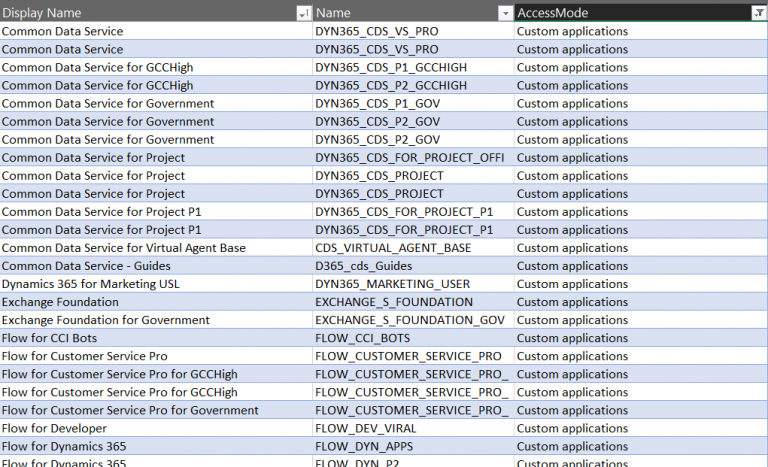
Task: Select the EXCHANGE_S_FOUNDATION_GOV cell
Action: [x=410, y=320]
